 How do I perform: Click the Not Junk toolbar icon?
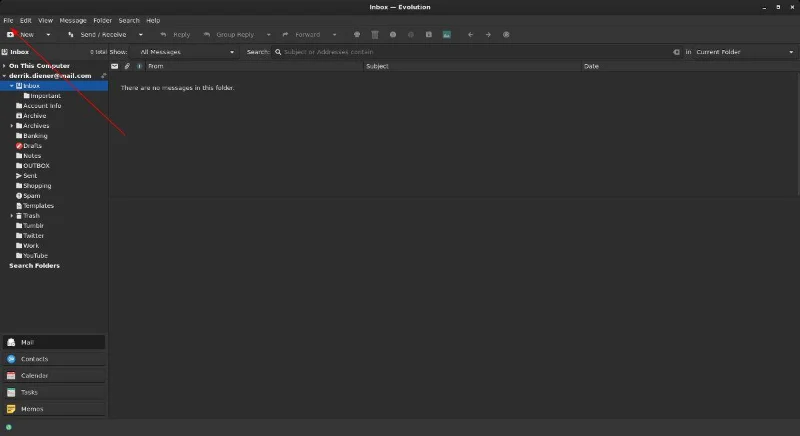411,35
